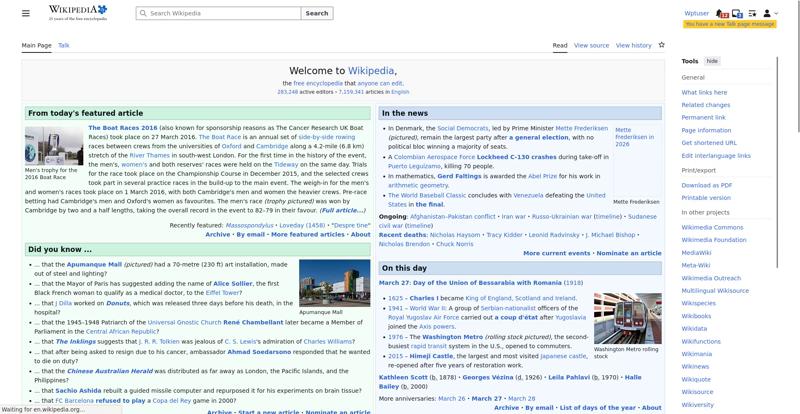Open the new Talk page message notice
This screenshot has width=800, height=414.
tap(745, 23)
